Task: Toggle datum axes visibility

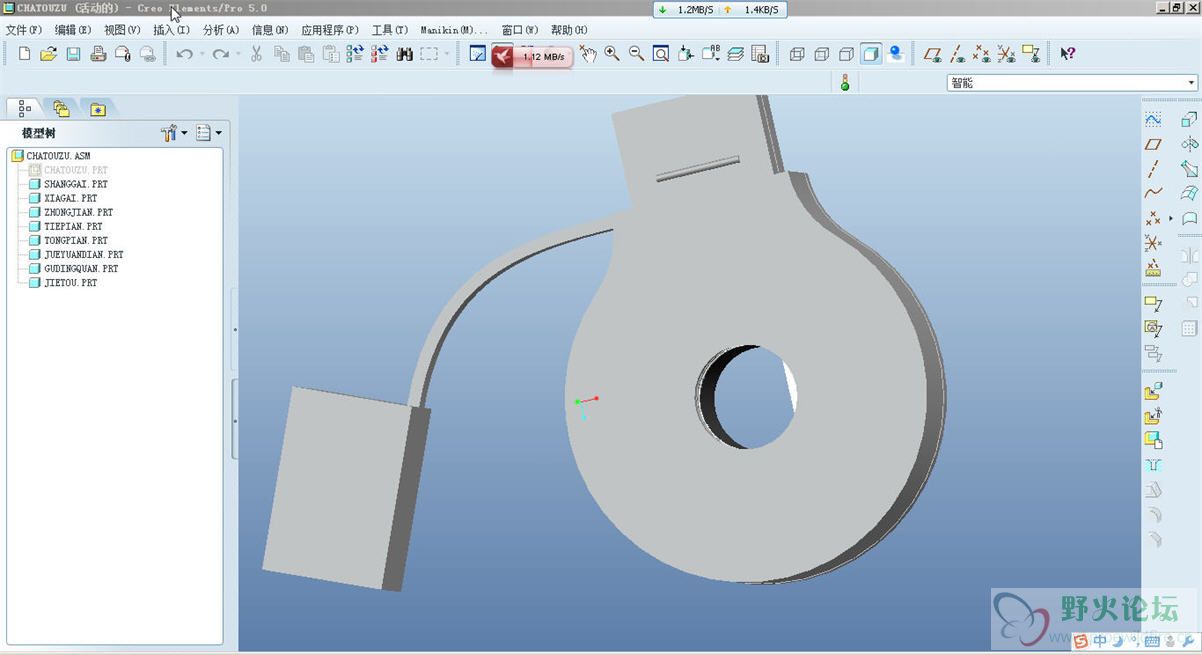Action: point(958,54)
